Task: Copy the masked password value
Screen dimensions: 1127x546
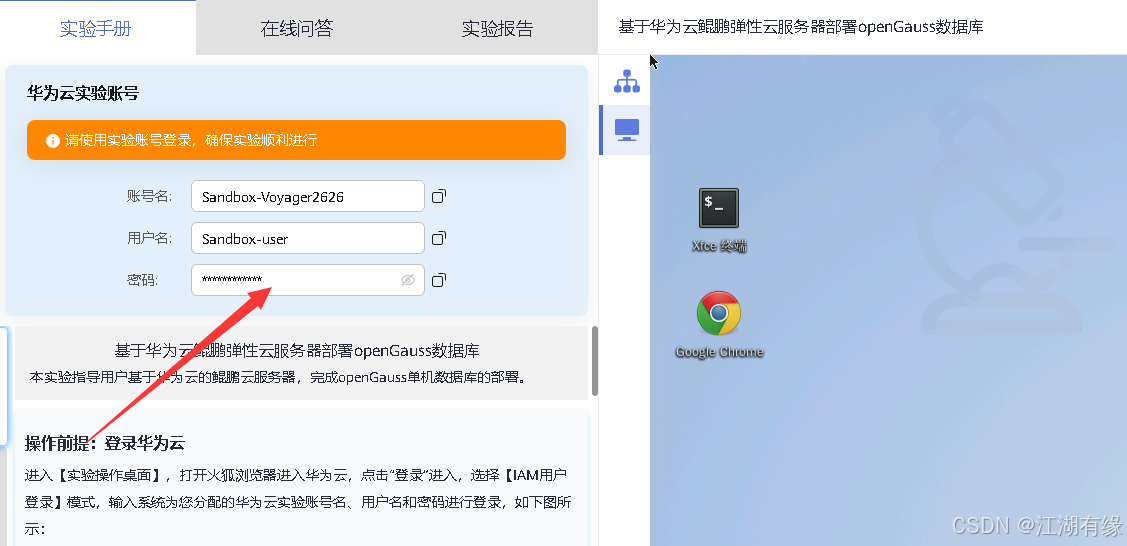Action: 439,280
